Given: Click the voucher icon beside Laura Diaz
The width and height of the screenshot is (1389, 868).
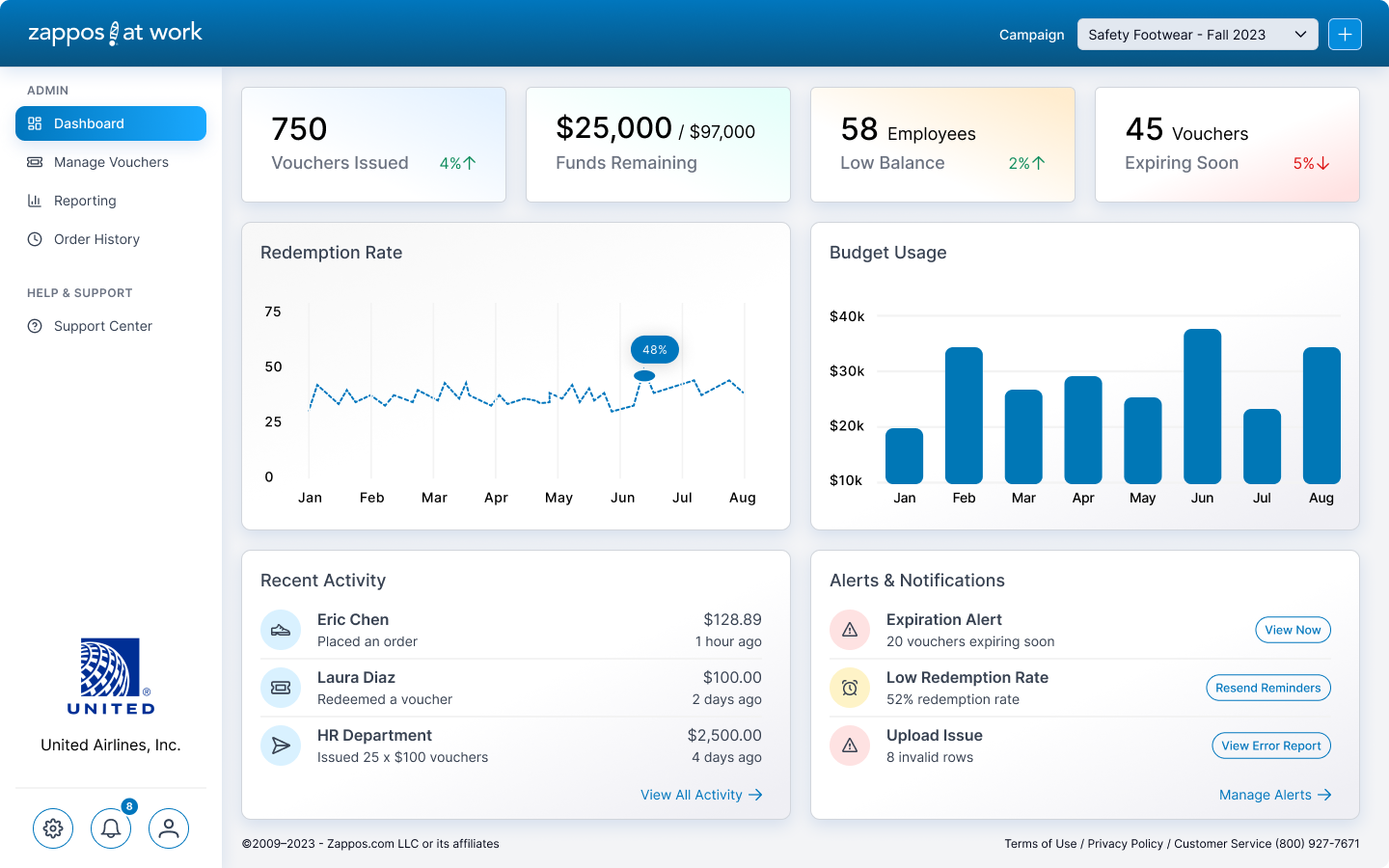Looking at the screenshot, I should [281, 688].
